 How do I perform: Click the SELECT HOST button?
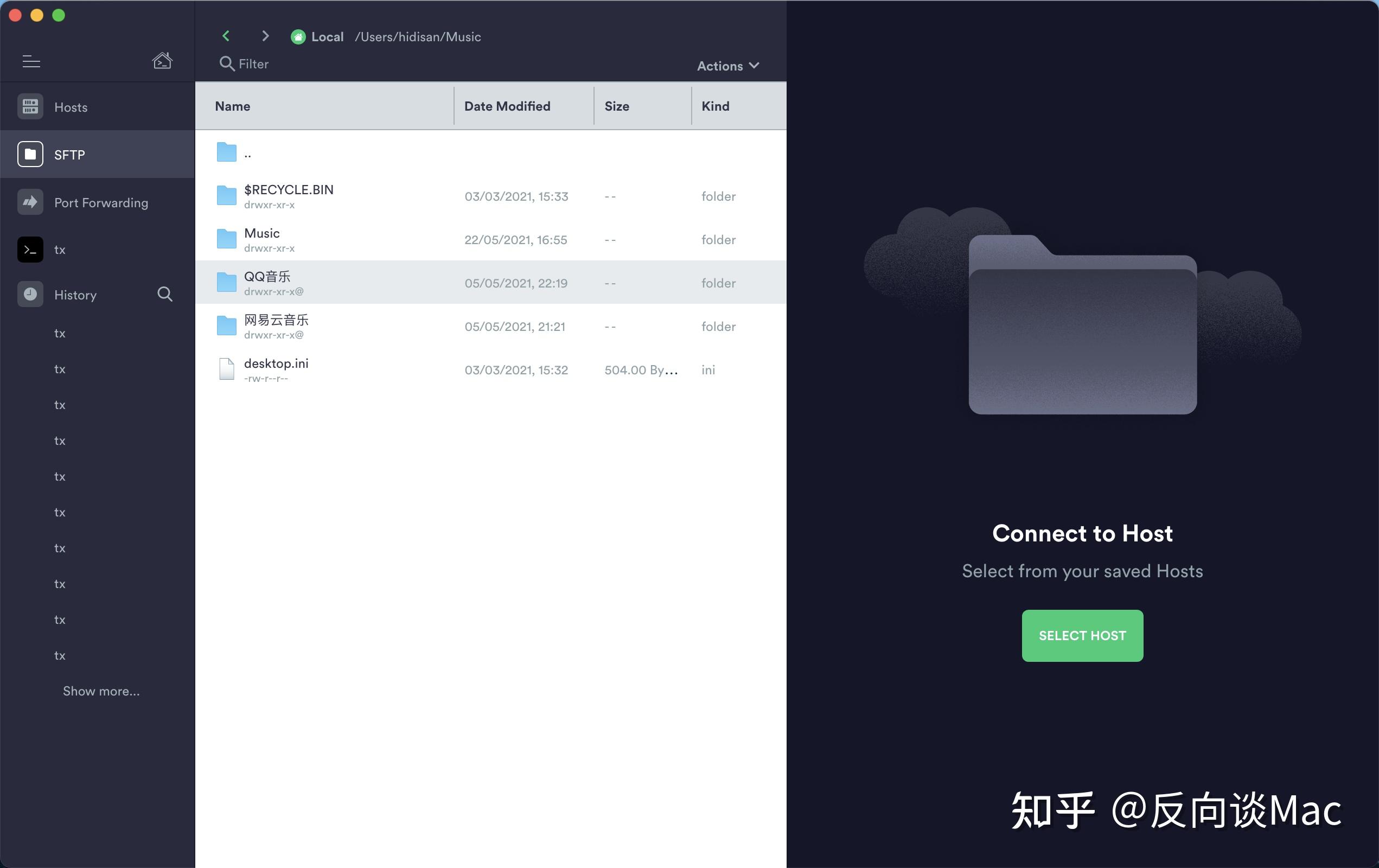tap(1082, 636)
